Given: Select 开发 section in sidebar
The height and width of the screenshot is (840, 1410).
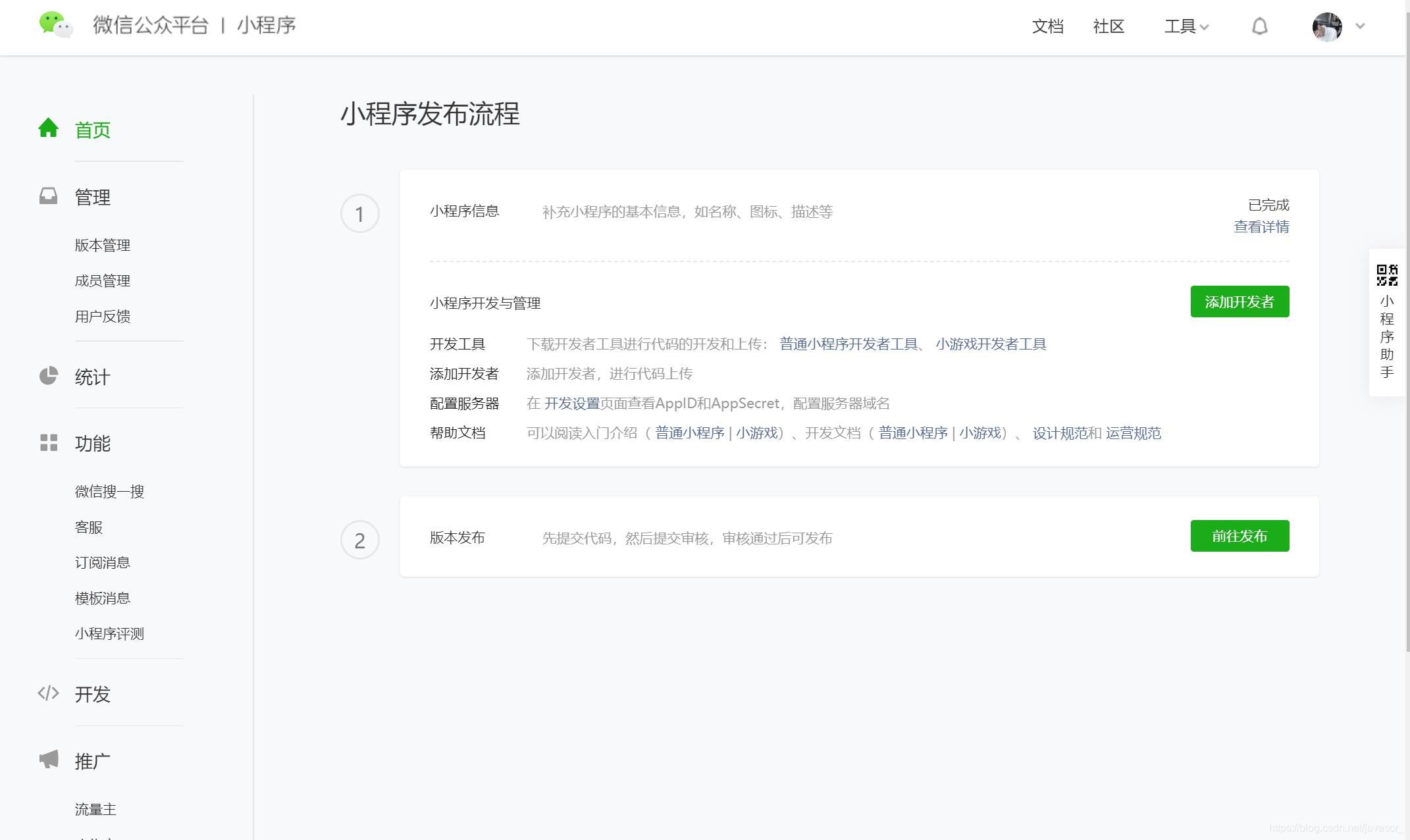Looking at the screenshot, I should tap(93, 694).
